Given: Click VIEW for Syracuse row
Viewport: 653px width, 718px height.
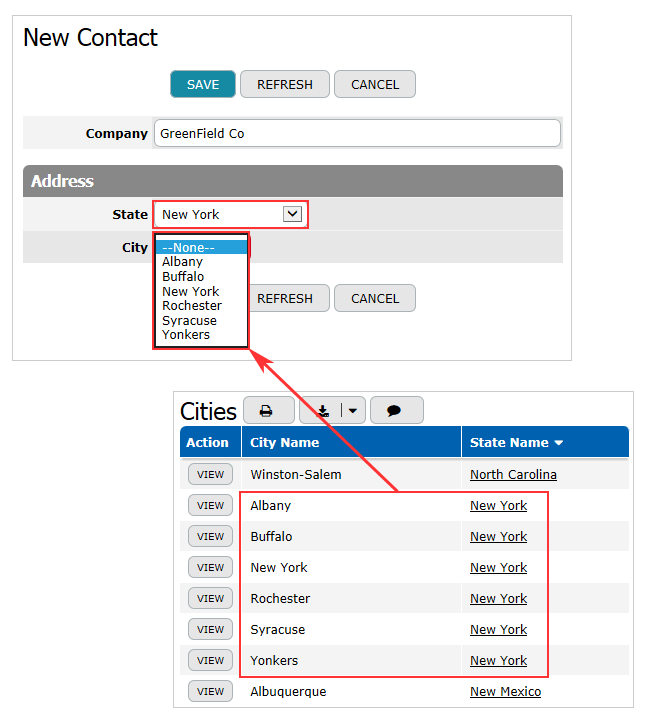Looking at the screenshot, I should coord(210,629).
